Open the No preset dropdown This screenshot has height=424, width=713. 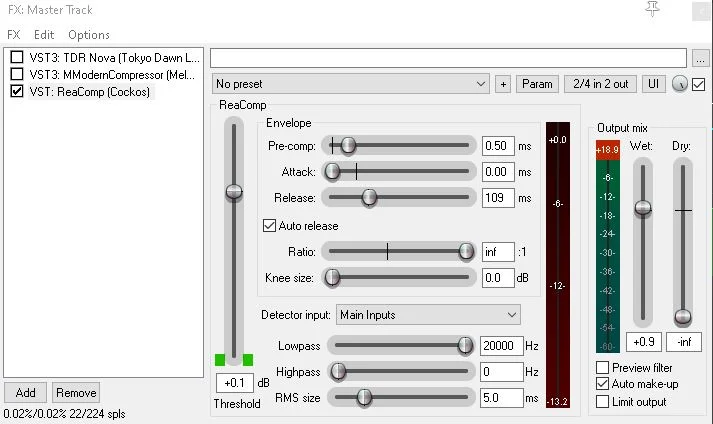[350, 84]
